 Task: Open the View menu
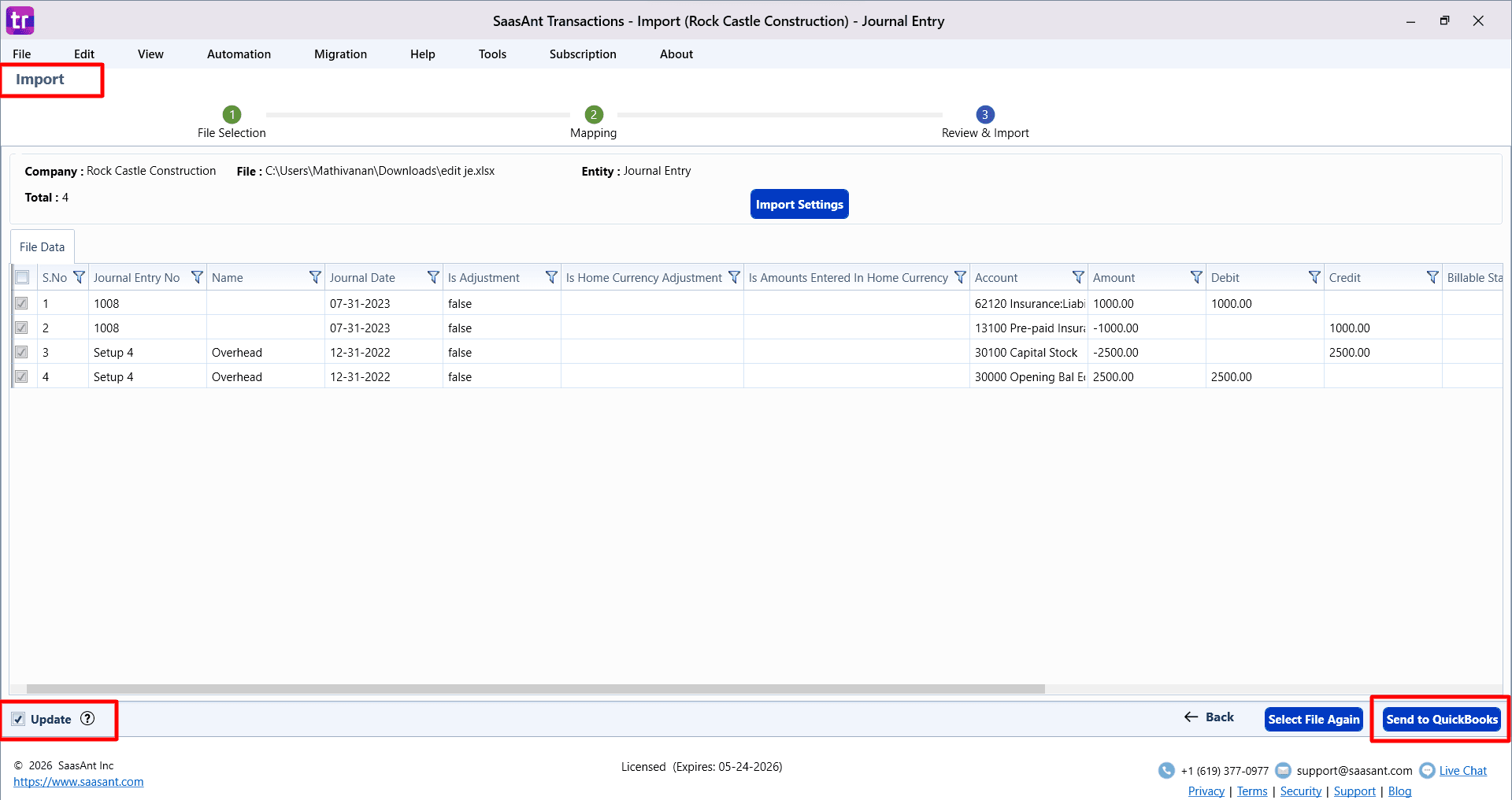tap(150, 54)
